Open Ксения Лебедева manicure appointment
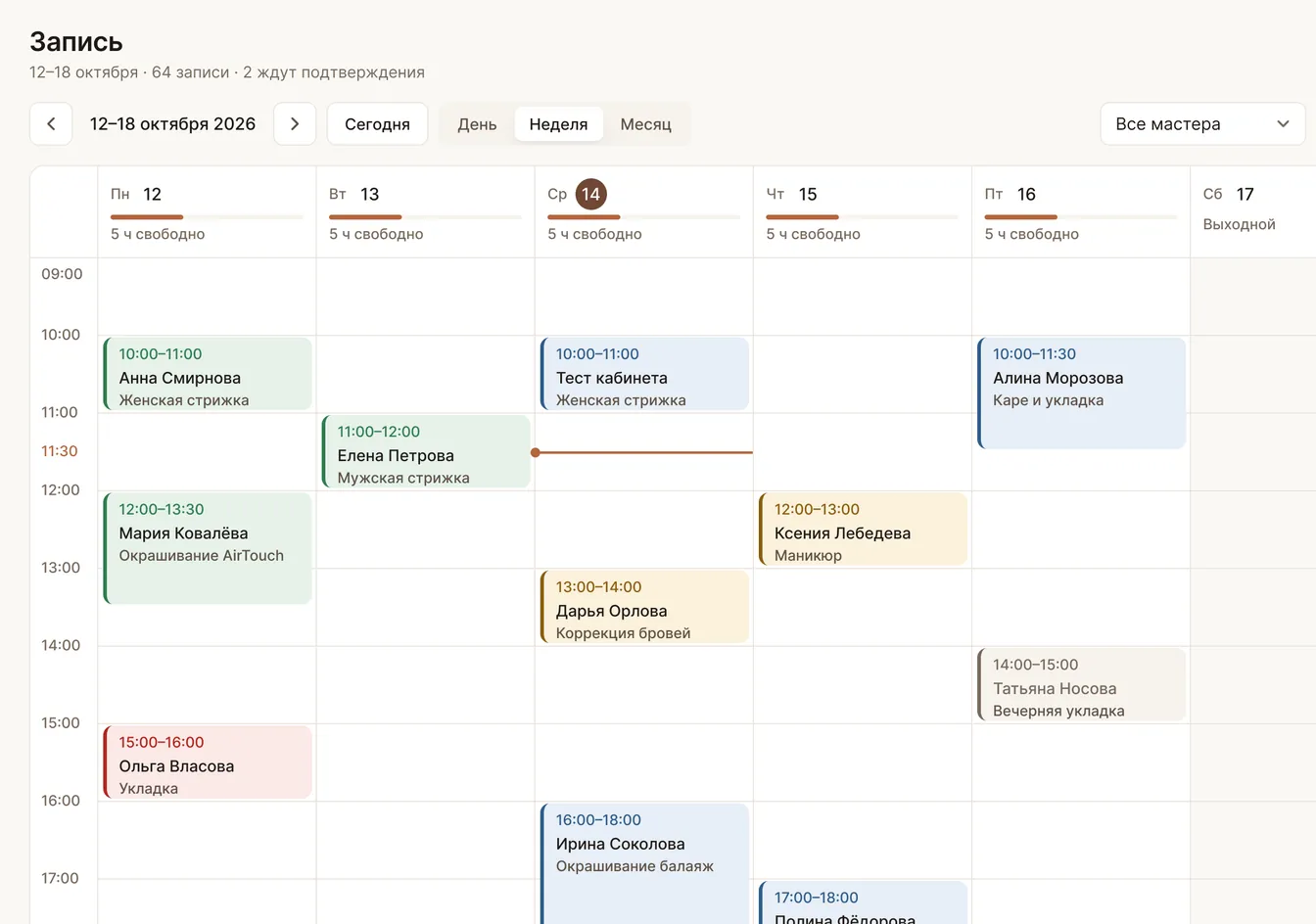The width and height of the screenshot is (1316, 924). click(863, 530)
